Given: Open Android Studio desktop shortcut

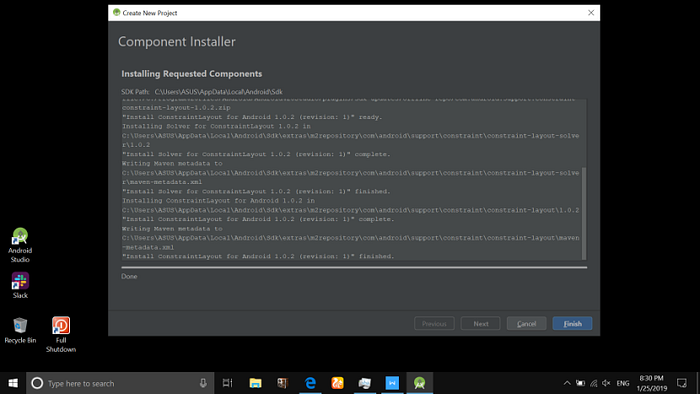Looking at the screenshot, I should 20,245.
